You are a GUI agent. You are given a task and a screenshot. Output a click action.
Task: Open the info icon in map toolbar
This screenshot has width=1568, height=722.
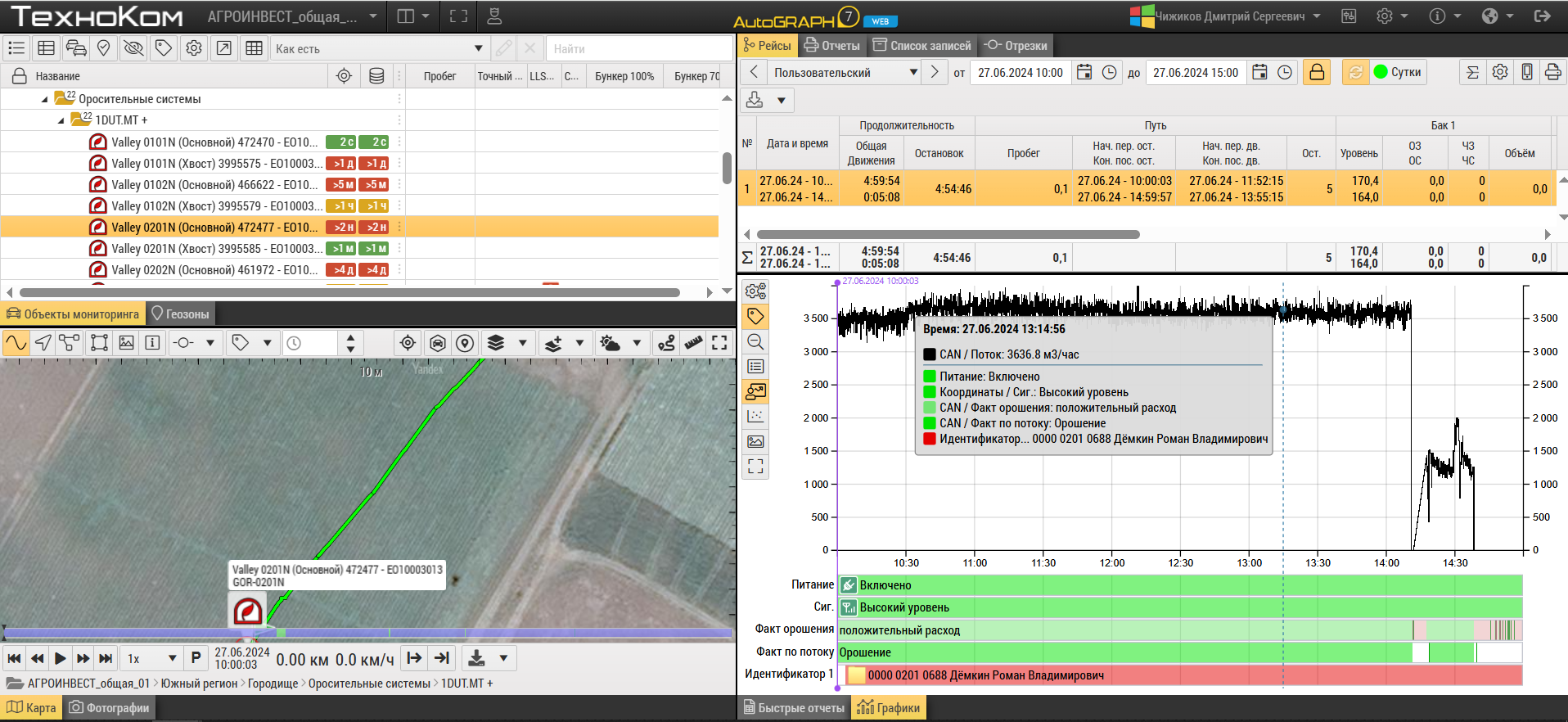pyautogui.click(x=153, y=343)
